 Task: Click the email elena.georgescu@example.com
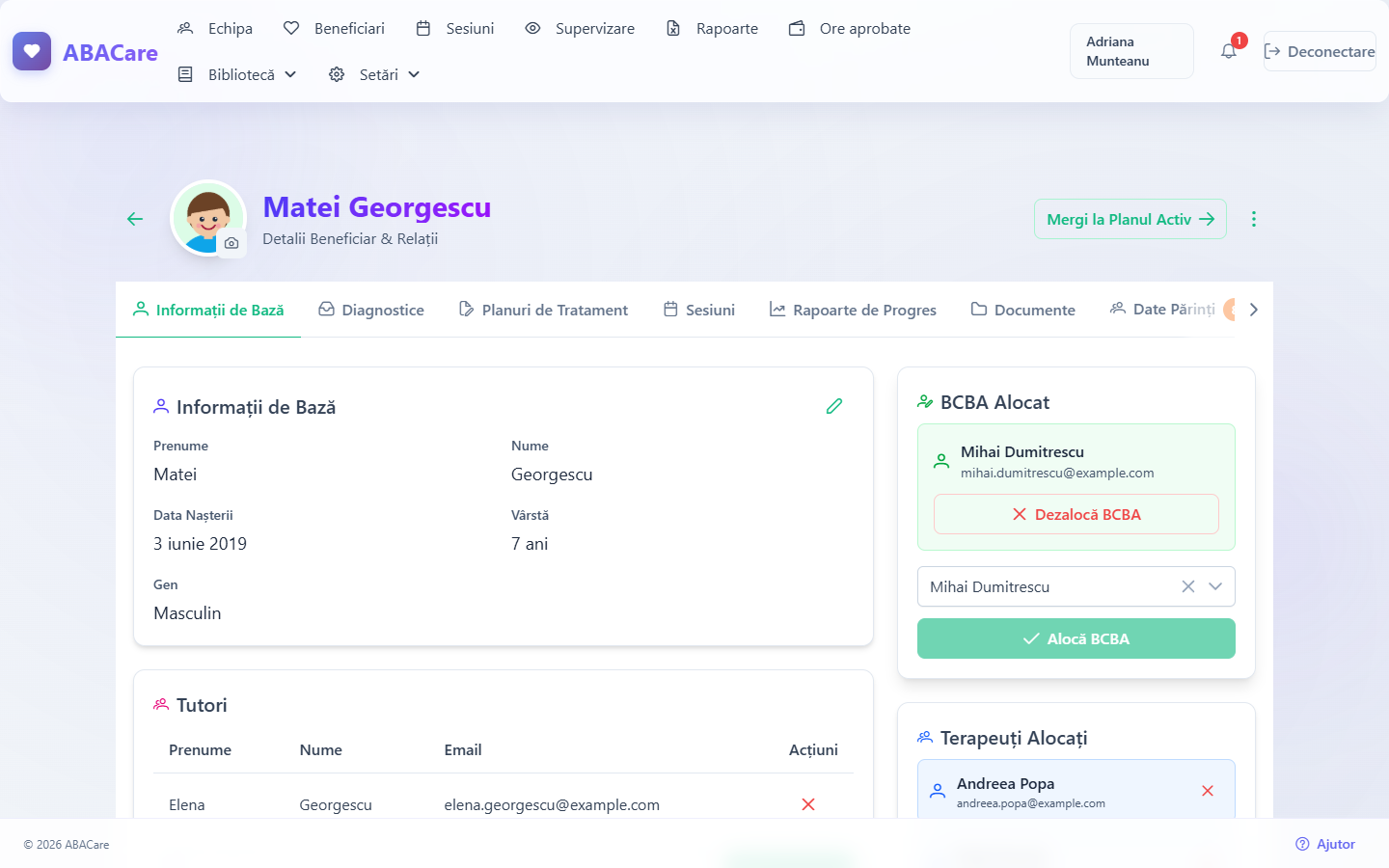point(552,804)
